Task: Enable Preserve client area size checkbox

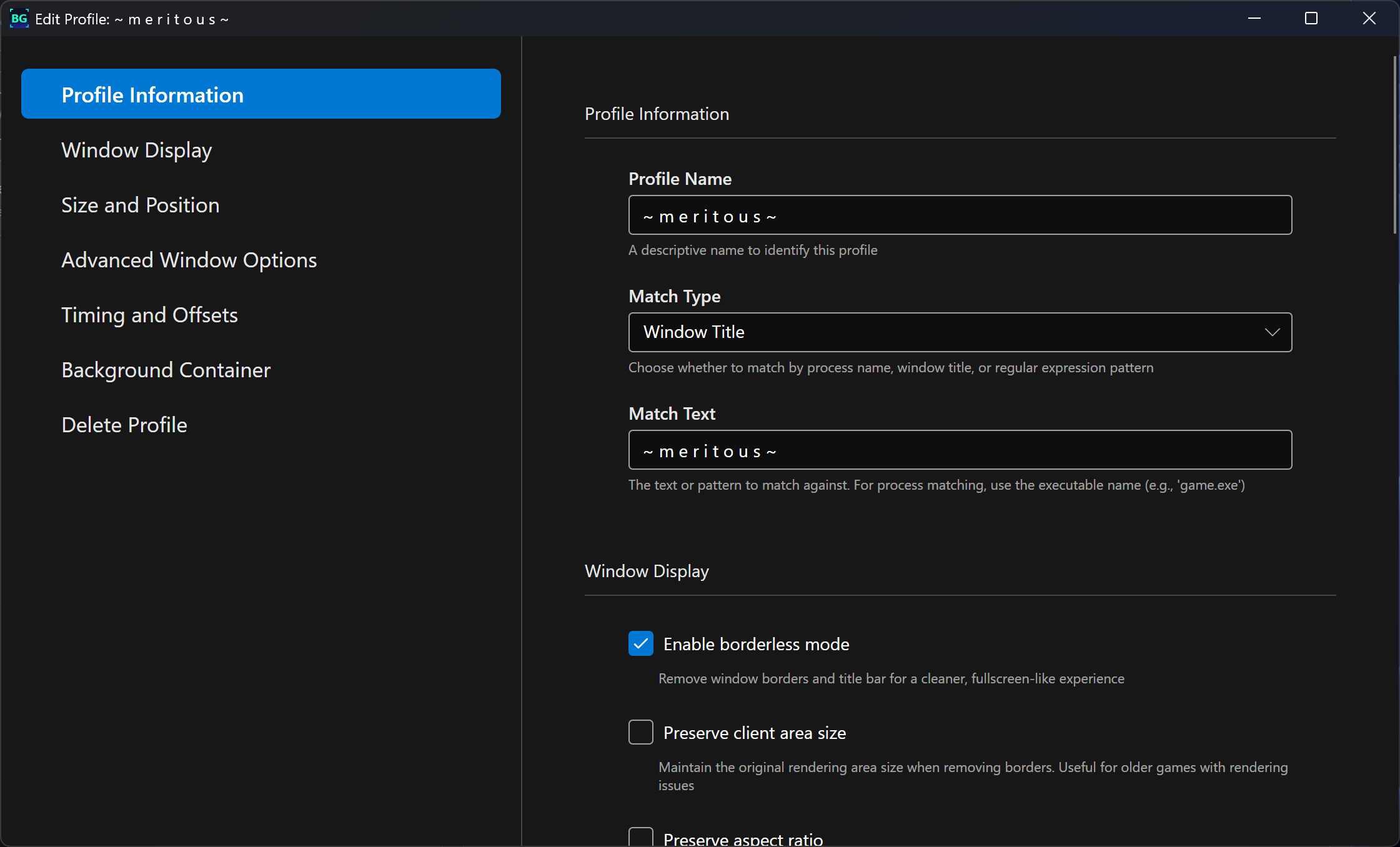Action: pos(640,732)
